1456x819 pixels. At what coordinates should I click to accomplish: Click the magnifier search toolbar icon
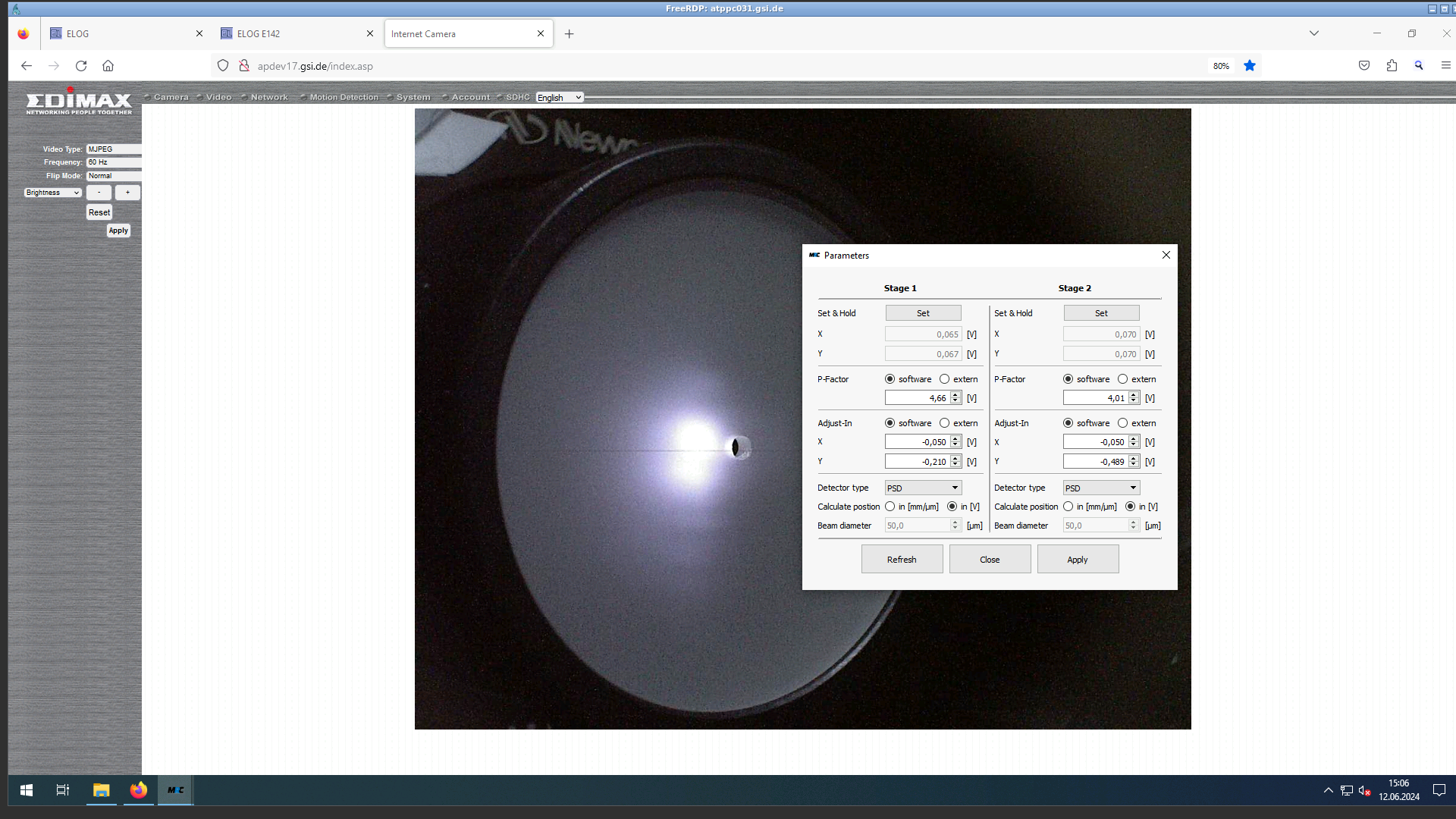1419,66
